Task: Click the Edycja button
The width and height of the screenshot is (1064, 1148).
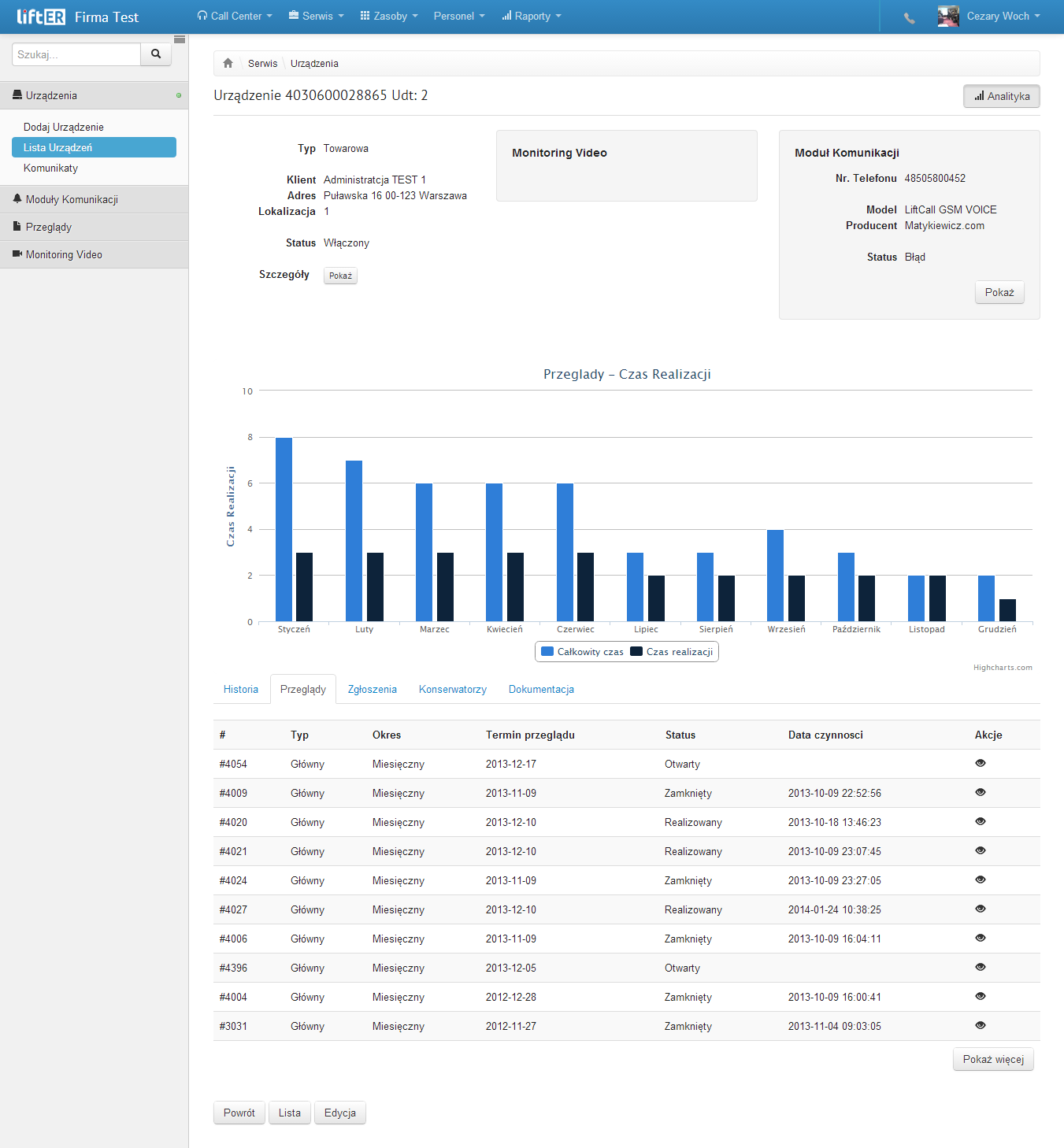Action: [340, 1113]
